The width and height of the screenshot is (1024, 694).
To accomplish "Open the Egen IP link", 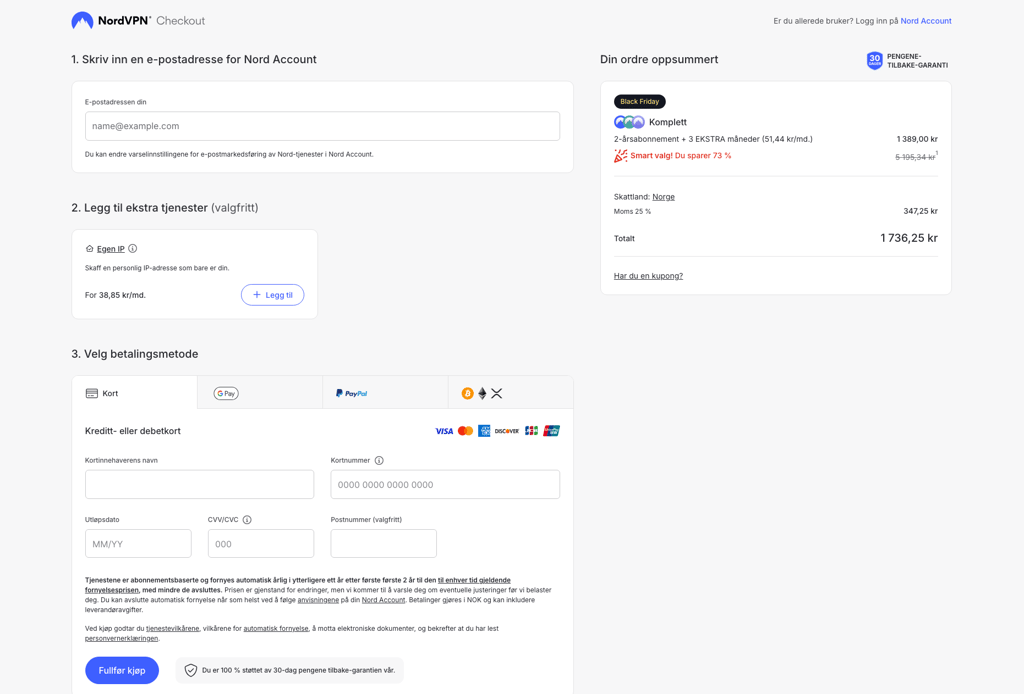I will click(x=110, y=249).
